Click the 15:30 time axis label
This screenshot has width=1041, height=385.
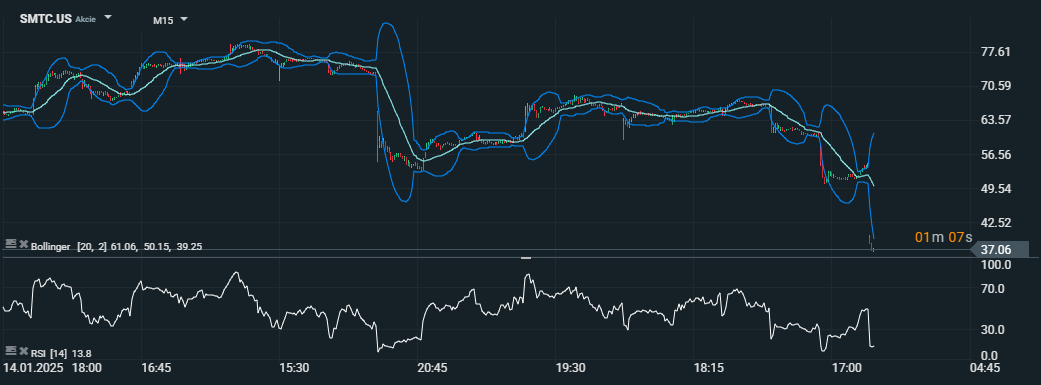point(295,368)
